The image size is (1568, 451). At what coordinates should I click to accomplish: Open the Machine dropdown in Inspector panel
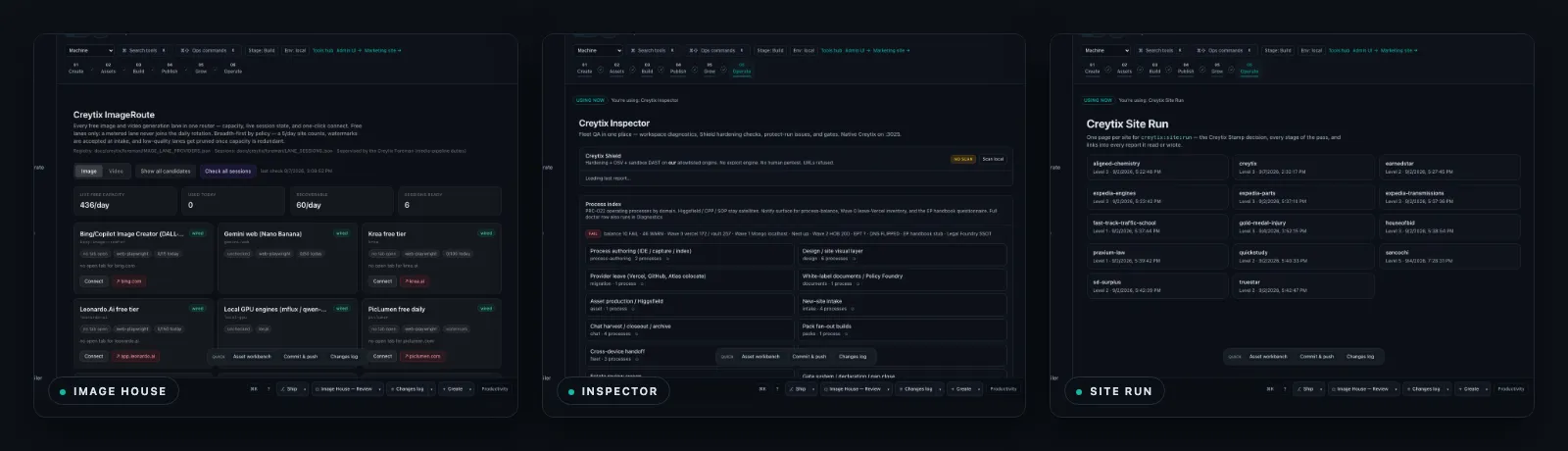599,50
